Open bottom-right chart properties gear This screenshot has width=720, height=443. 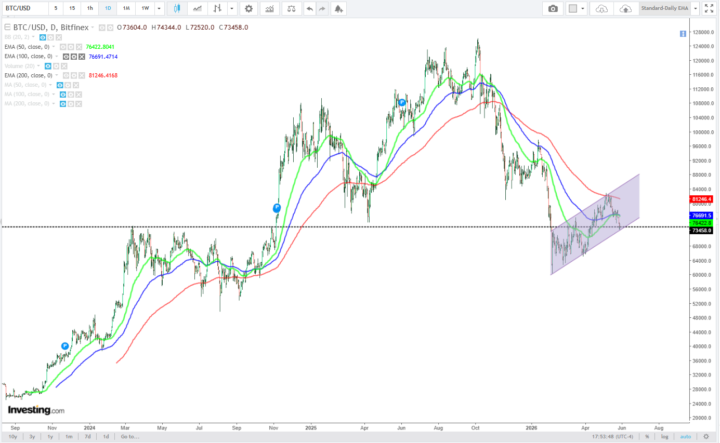706,437
